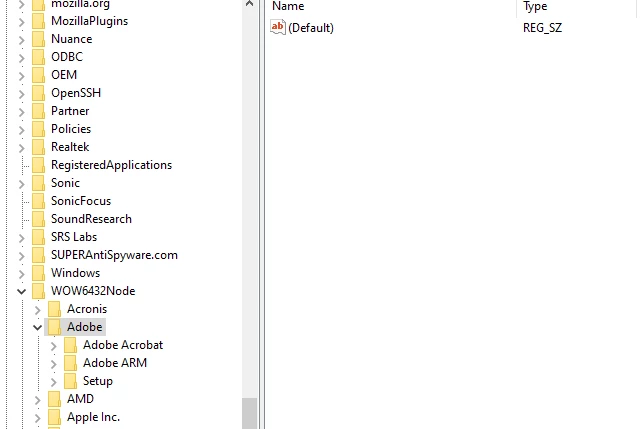The height and width of the screenshot is (429, 640).
Task: Click the Windows folder icon
Action: pyautogui.click(x=38, y=273)
